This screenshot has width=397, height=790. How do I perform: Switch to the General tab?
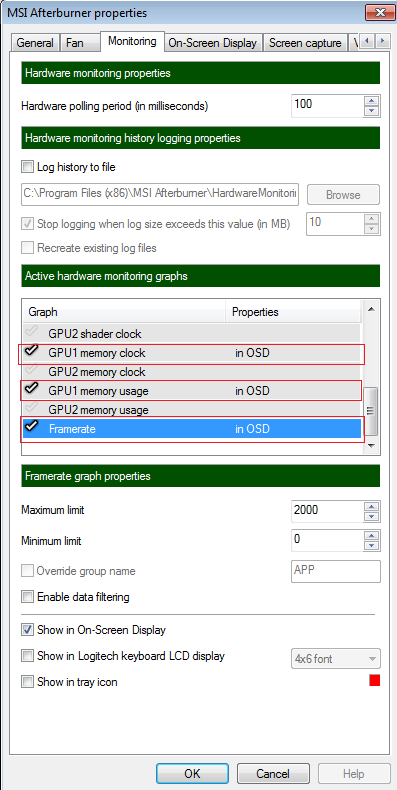click(x=35, y=43)
